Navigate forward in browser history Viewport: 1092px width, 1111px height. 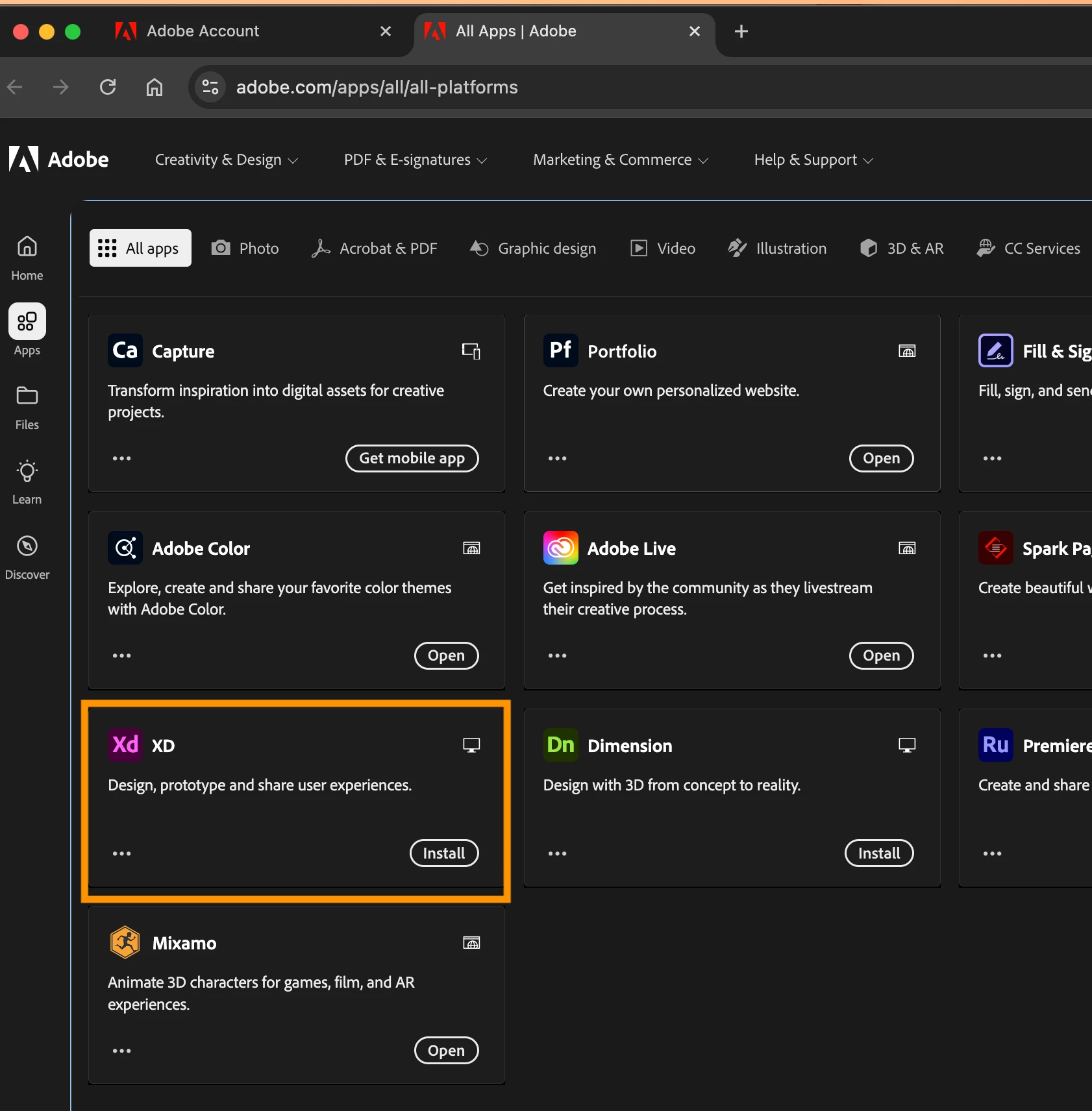pos(61,87)
